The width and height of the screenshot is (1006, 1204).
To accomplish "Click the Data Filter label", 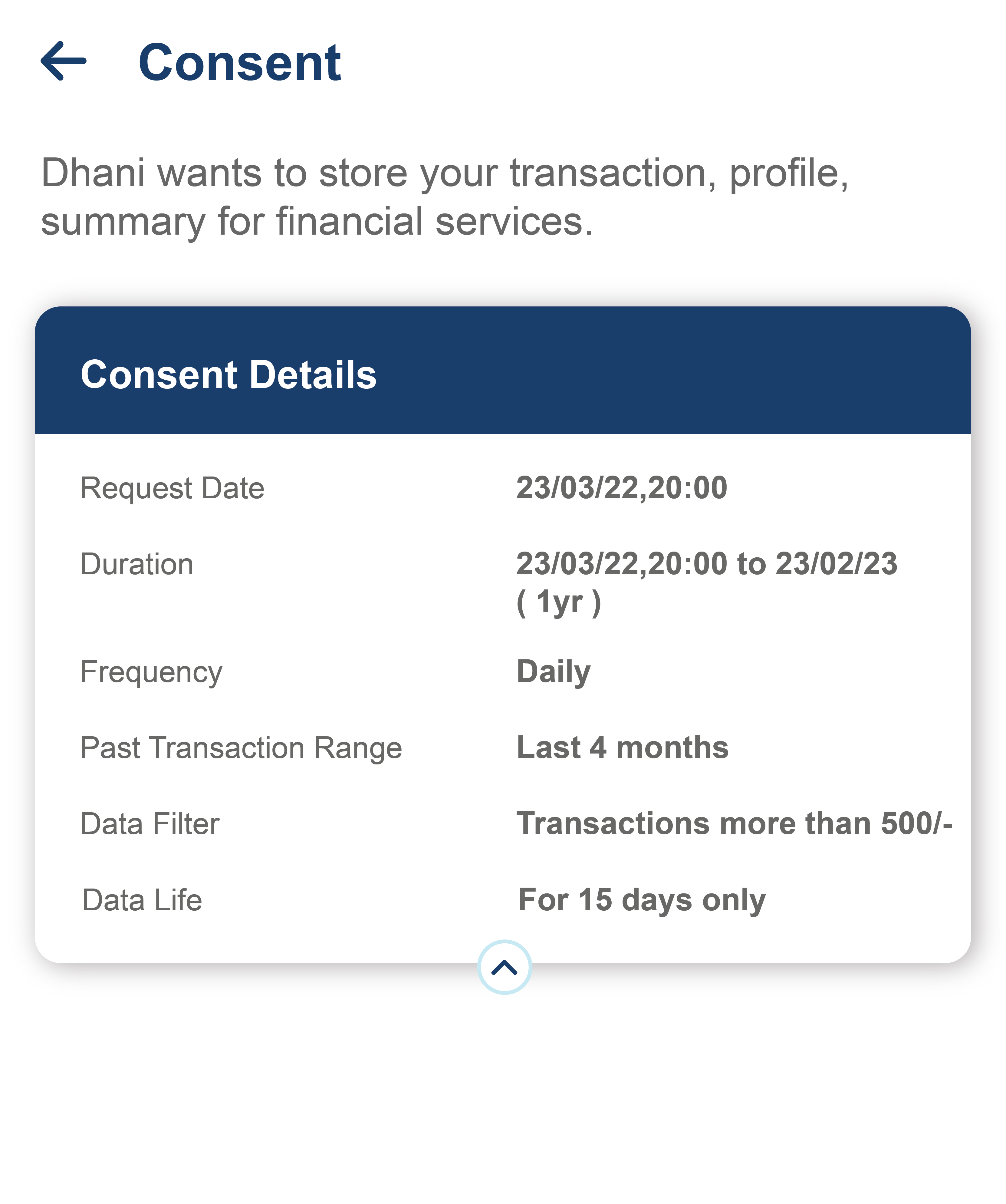I will click(150, 824).
